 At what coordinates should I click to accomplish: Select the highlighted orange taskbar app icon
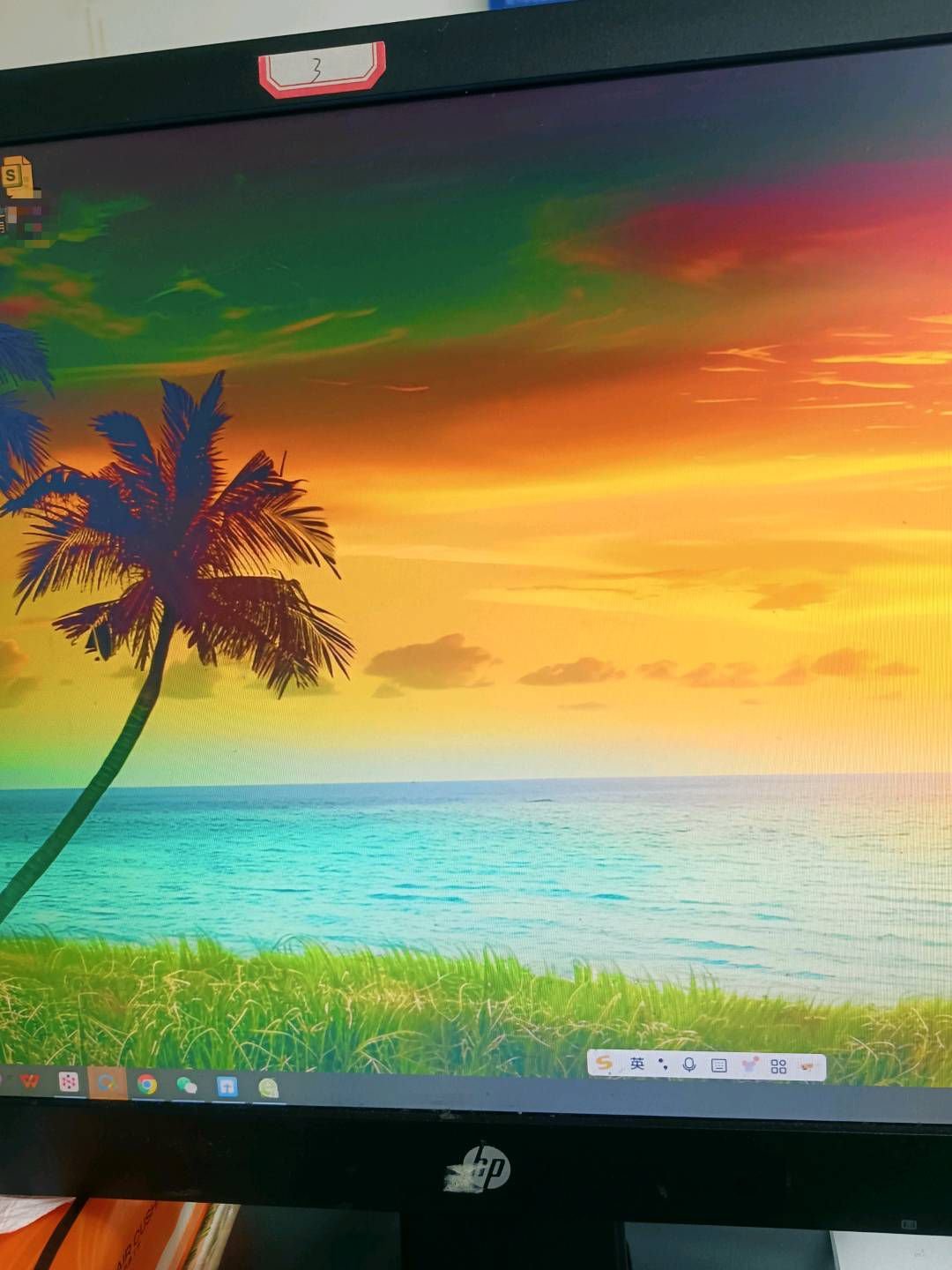[108, 1082]
